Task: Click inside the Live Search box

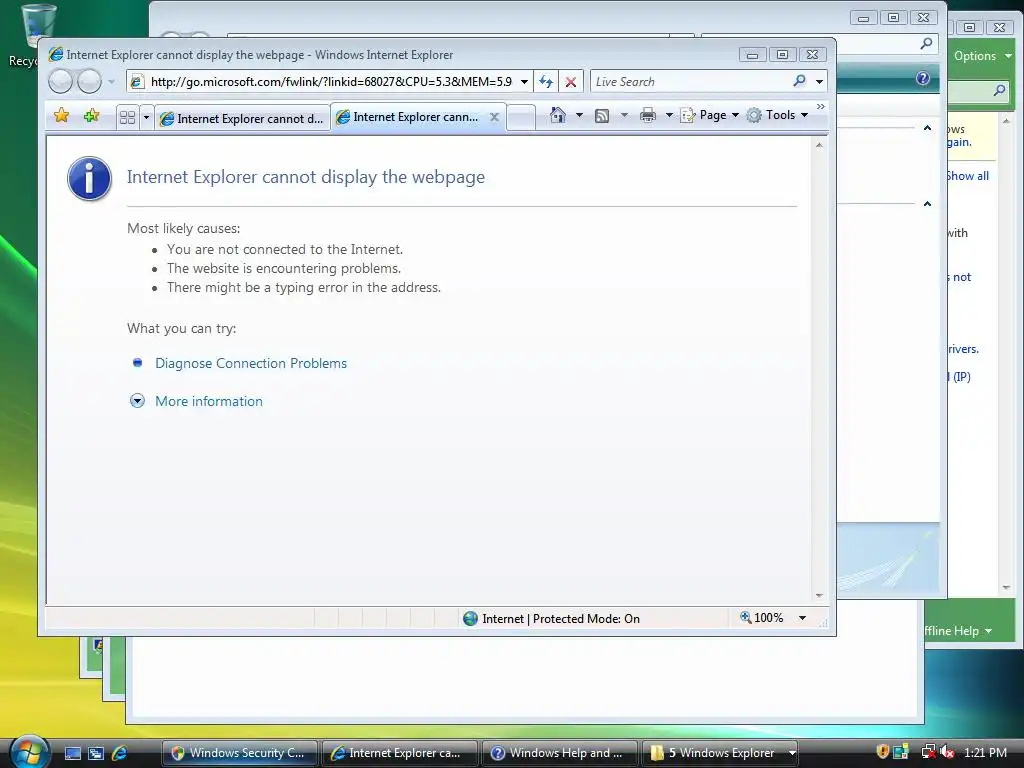Action: pos(689,82)
